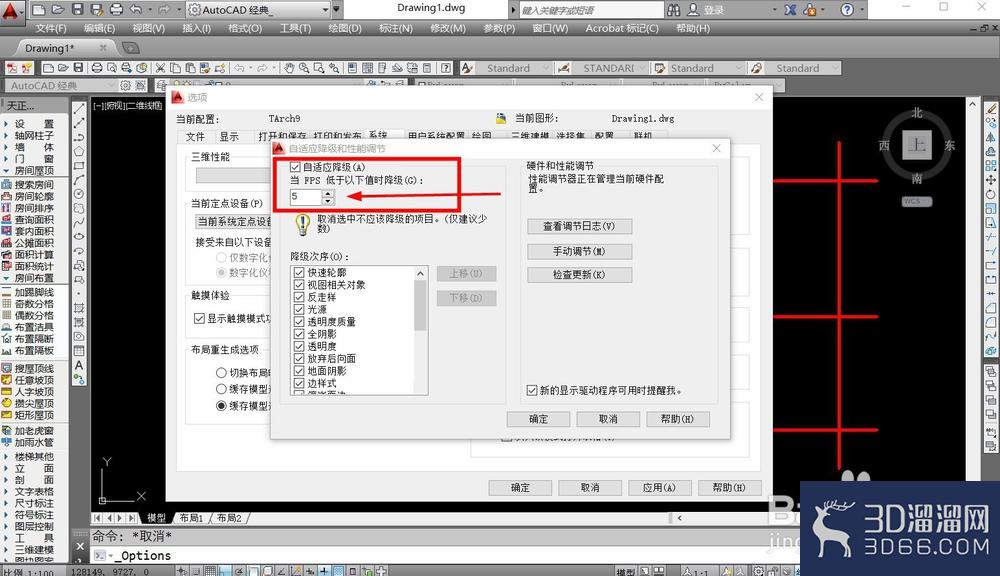Click the workspace settings gear icon
Viewport: 1000px width, 576px height.
pos(126,85)
